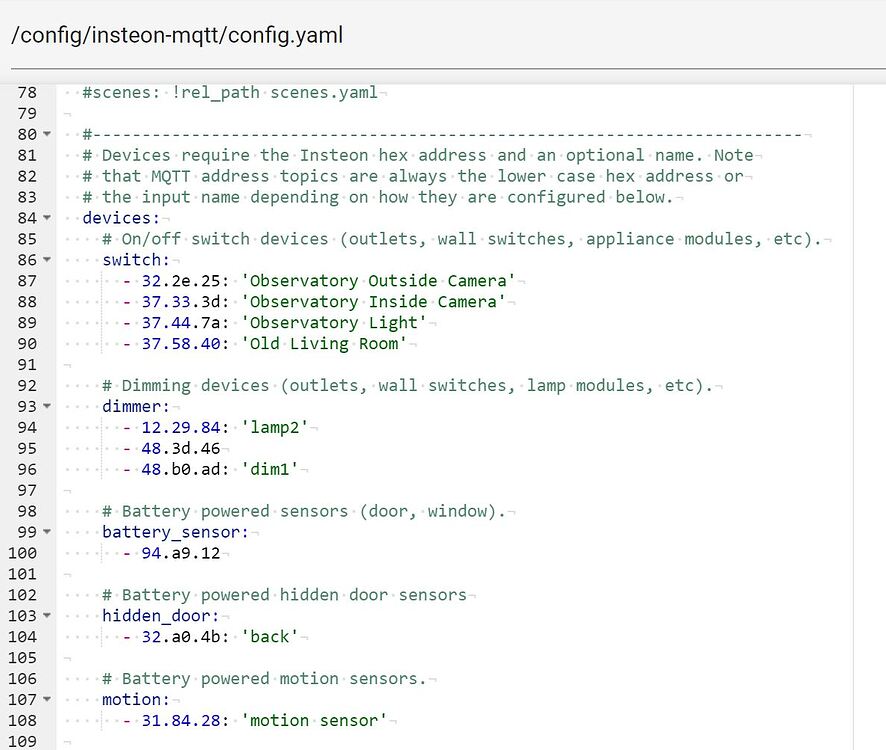The height and width of the screenshot is (750, 886).
Task: Click the 'lamp2' string
Action: point(275,427)
